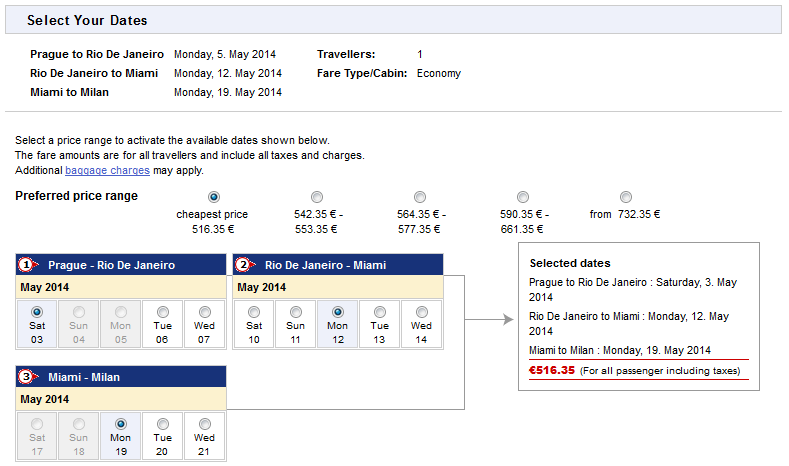789x466 pixels.
Task: Open the baggage charges link
Action: pyautogui.click(x=107, y=171)
